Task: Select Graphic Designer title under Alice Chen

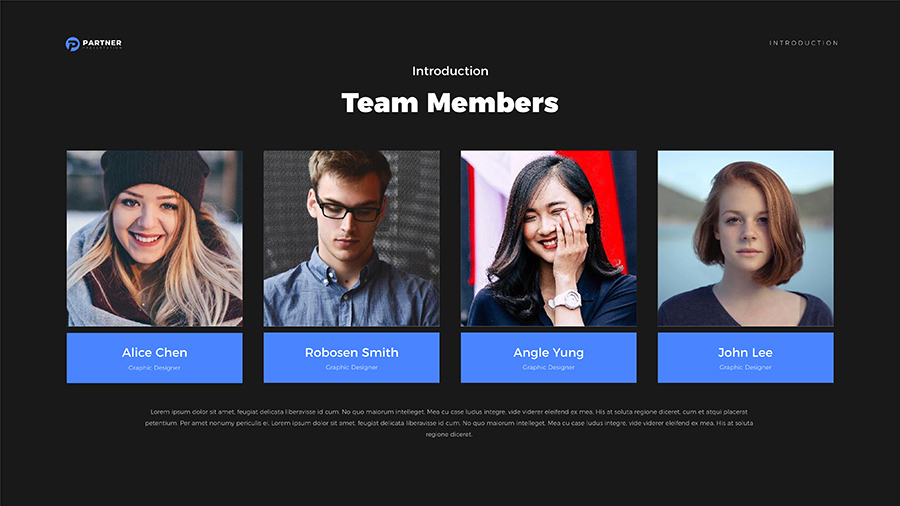Action: [154, 368]
